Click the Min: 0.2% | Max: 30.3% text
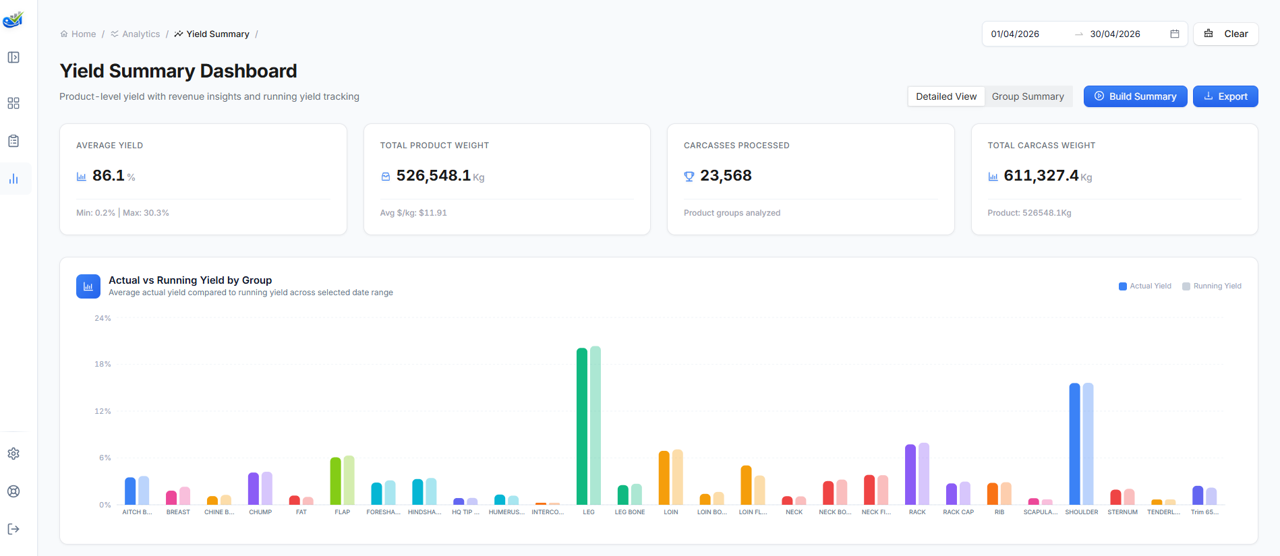This screenshot has height=556, width=1280. 122,213
